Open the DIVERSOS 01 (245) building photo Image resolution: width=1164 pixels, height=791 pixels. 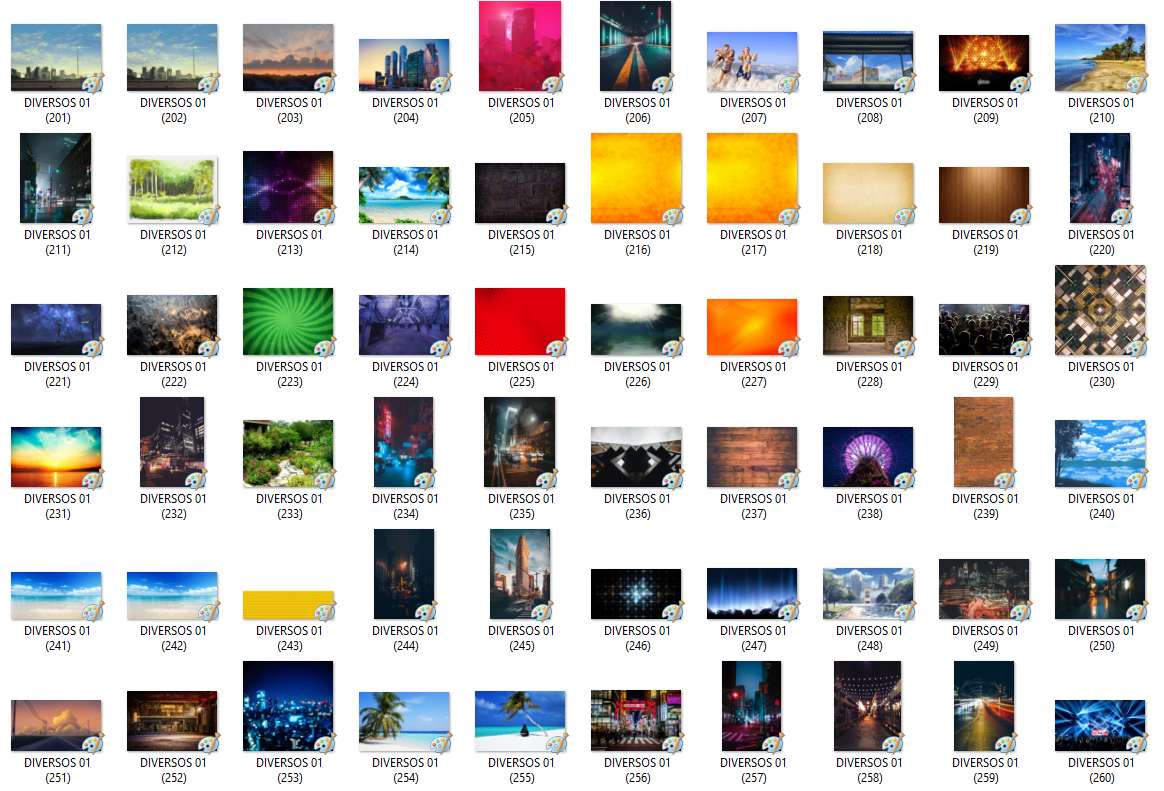point(520,575)
